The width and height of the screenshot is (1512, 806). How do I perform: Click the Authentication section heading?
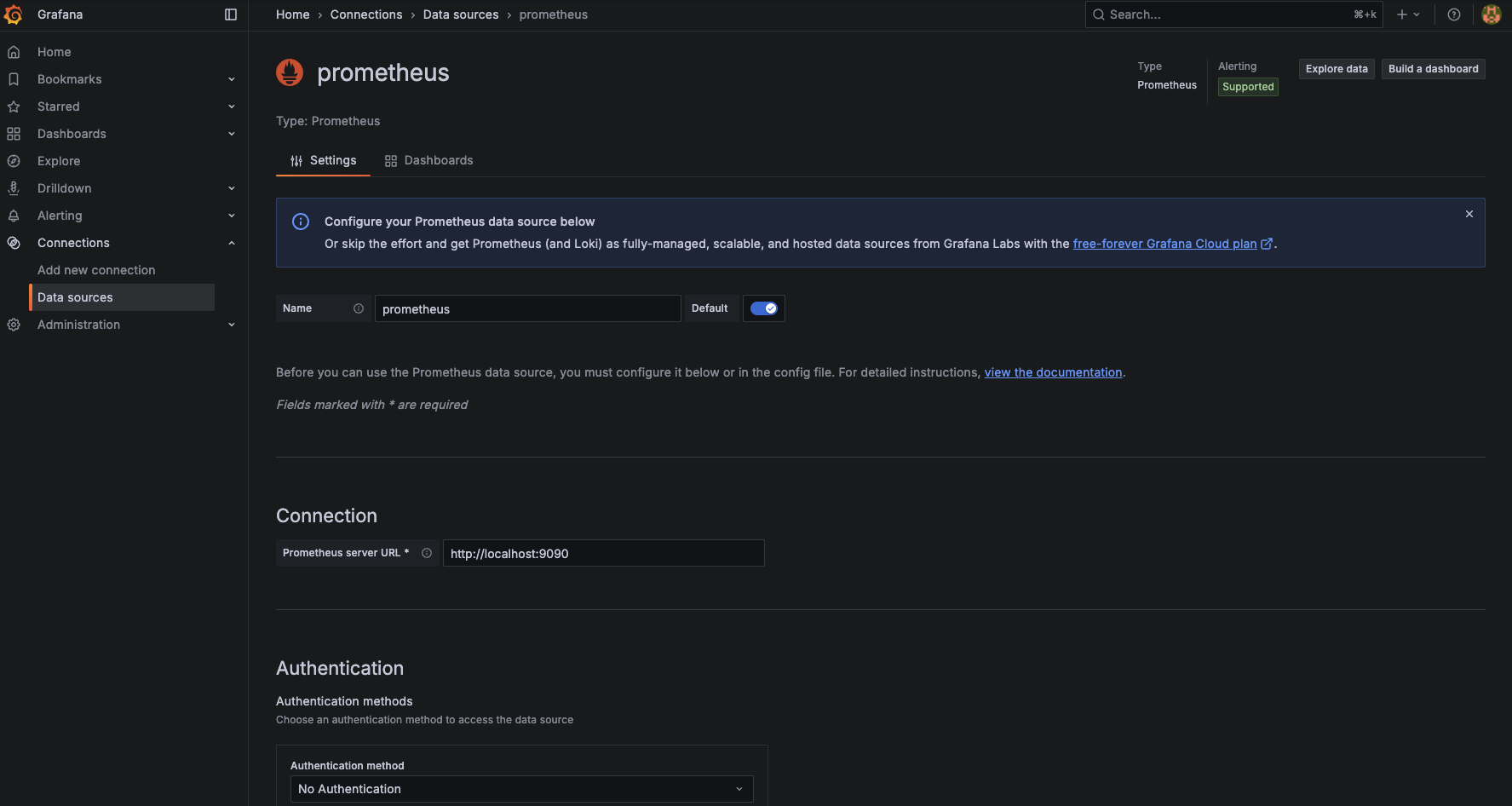click(x=340, y=668)
